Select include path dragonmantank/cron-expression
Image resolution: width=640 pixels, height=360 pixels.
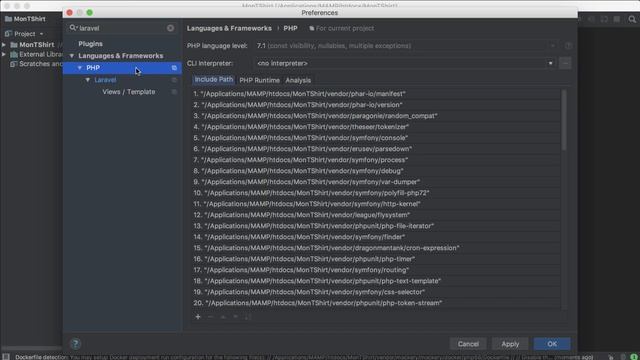[x=376, y=248]
